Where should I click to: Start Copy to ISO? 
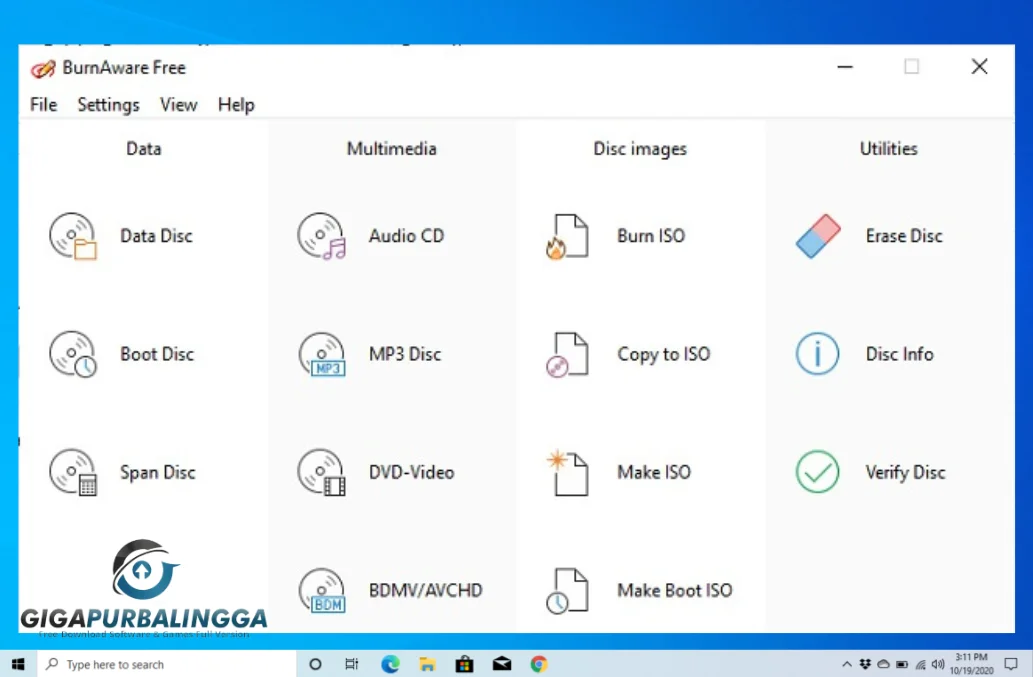(628, 354)
